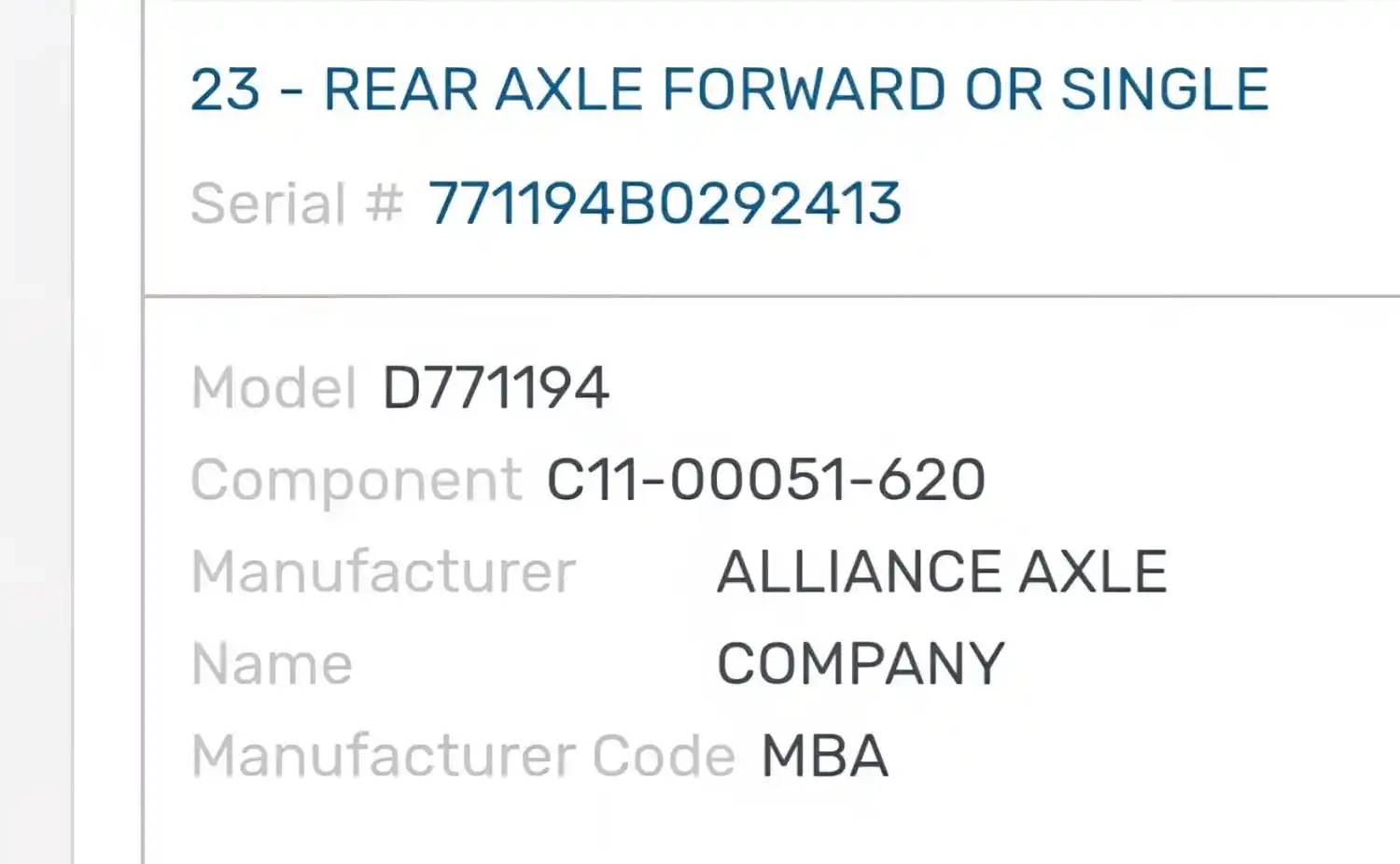Viewport: 1400px width, 864px height.
Task: Click the number 23 in the heading
Action: pos(225,90)
